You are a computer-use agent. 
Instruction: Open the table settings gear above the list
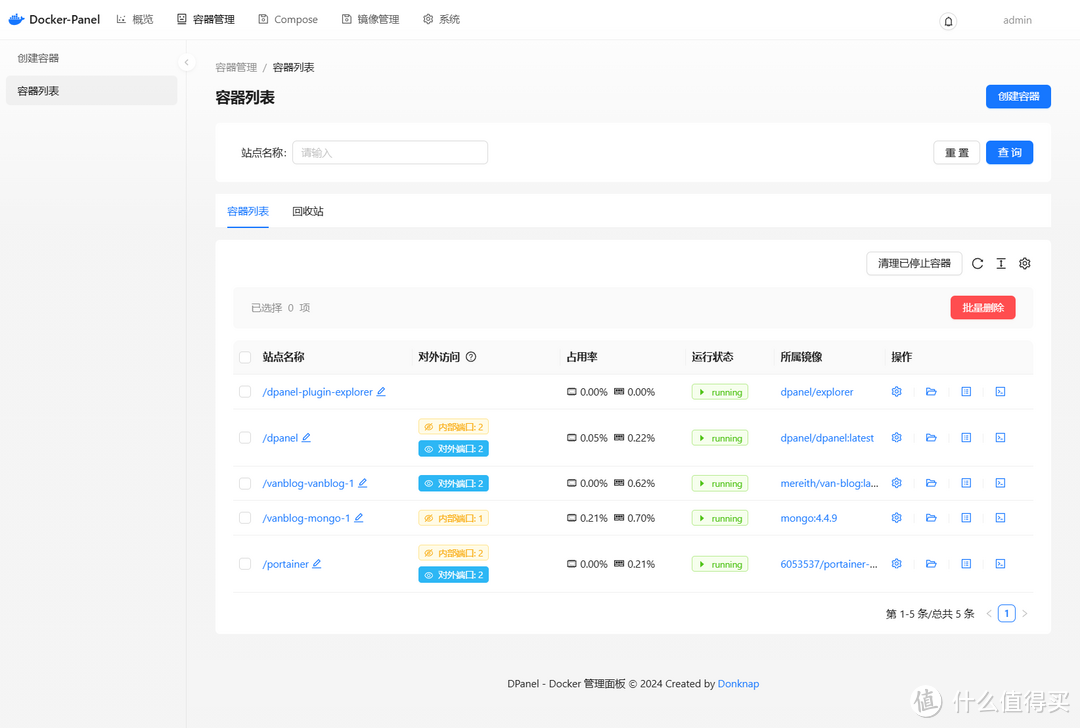click(x=1024, y=263)
